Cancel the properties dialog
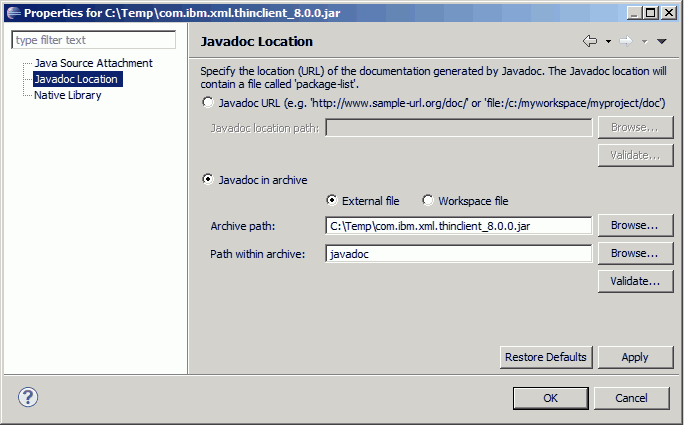The height and width of the screenshot is (425, 684). pos(631,398)
